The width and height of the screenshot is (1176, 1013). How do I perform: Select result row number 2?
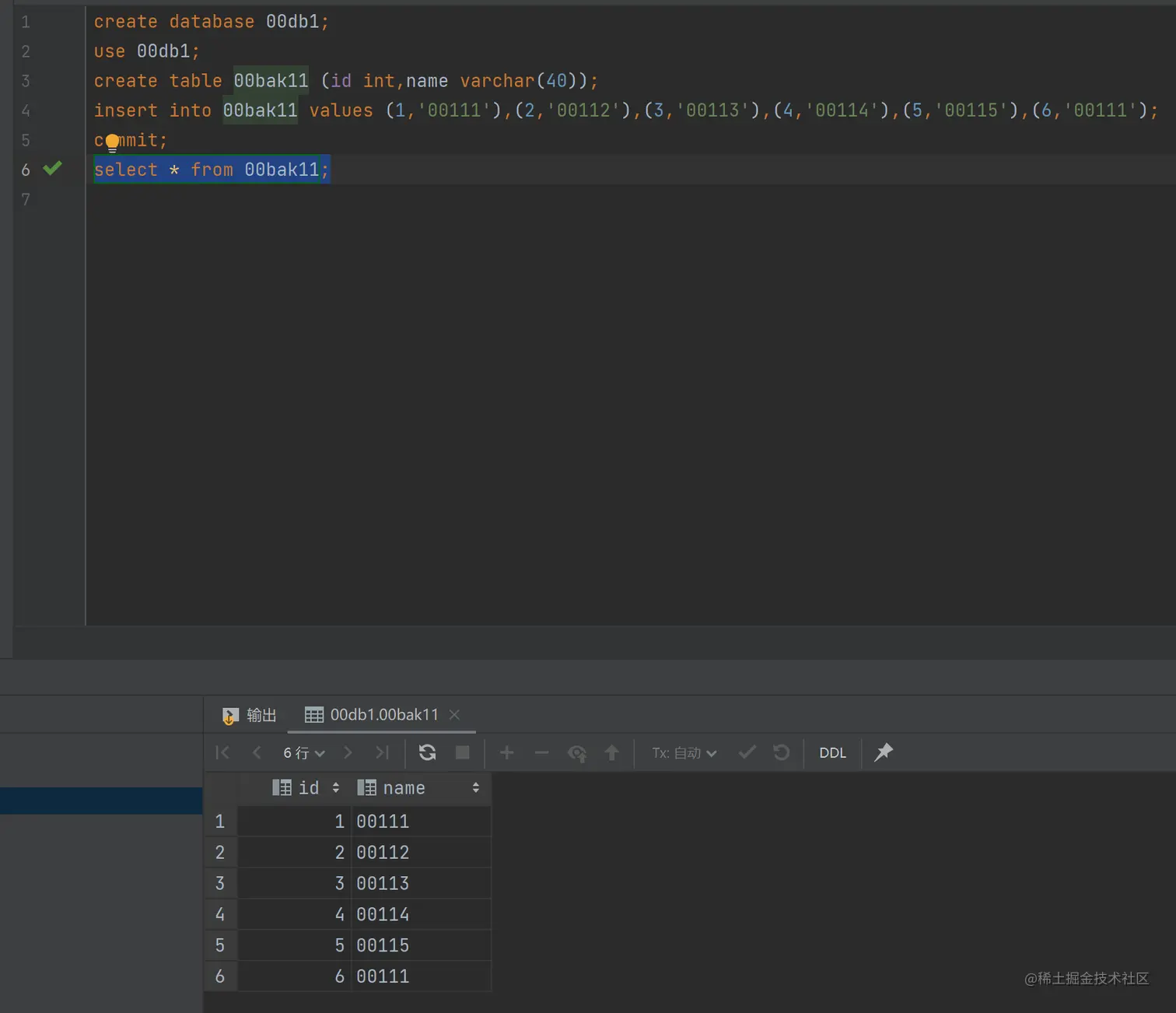click(x=220, y=852)
